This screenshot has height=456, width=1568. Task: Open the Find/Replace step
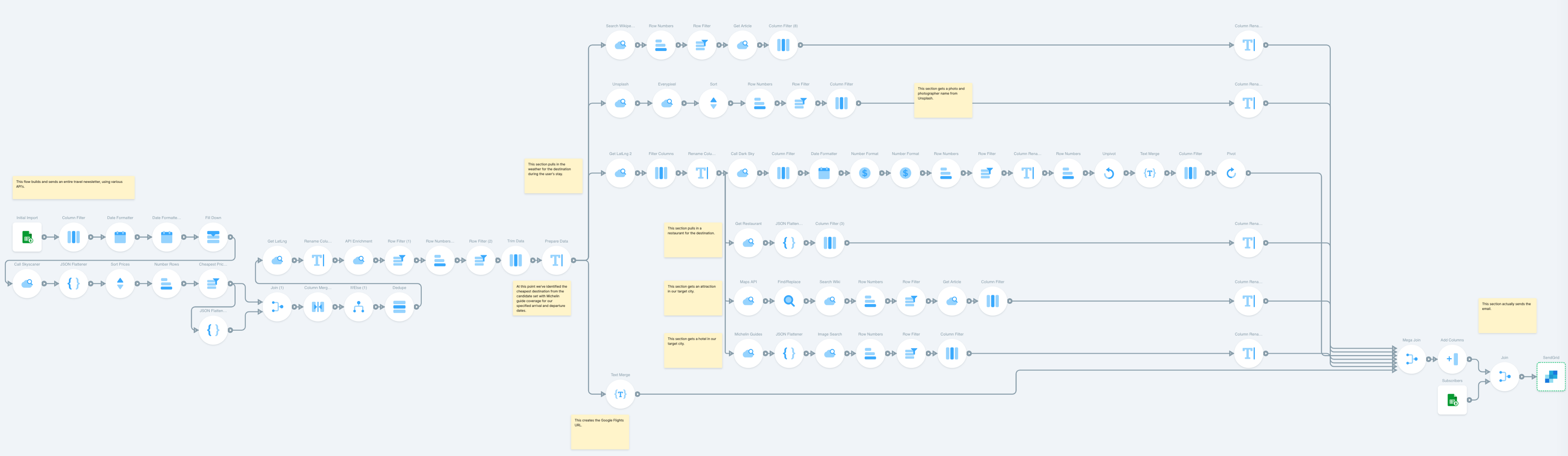pyautogui.click(x=789, y=301)
